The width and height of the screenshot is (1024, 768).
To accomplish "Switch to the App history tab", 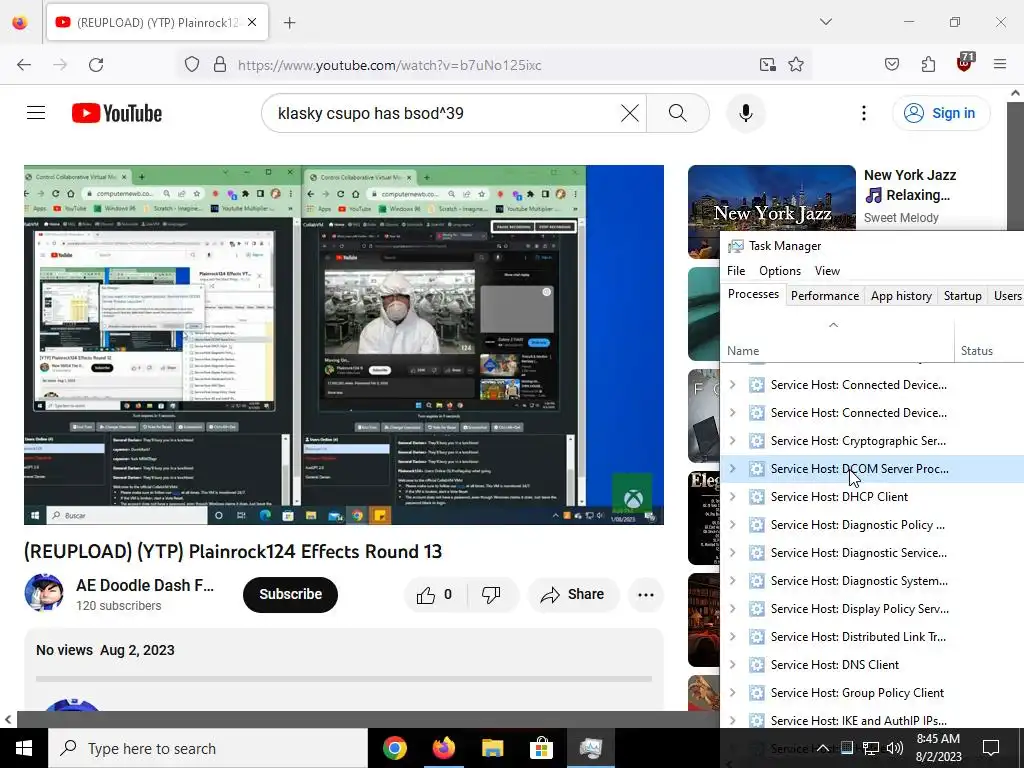I will pos(901,296).
